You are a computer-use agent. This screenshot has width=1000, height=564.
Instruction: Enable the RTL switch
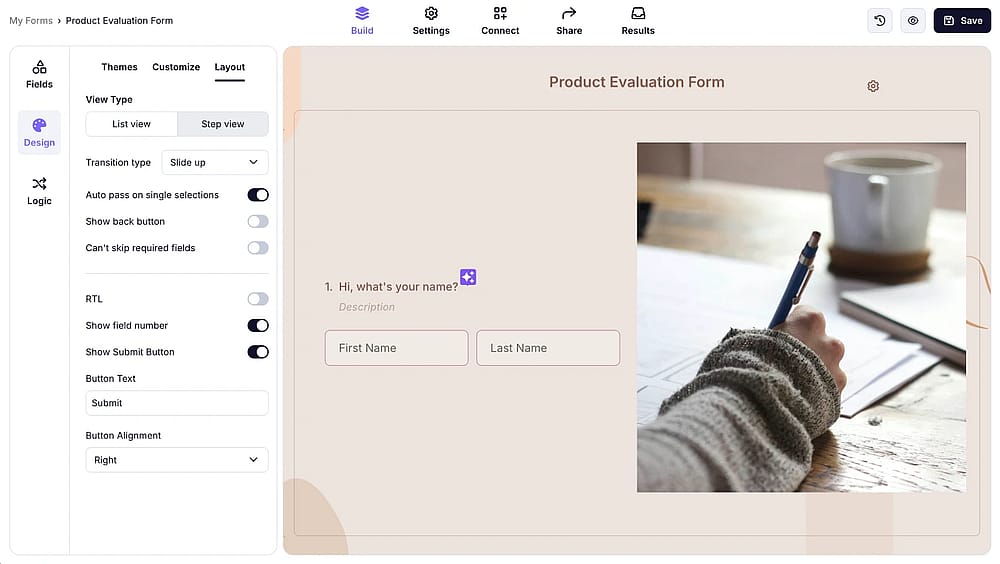(x=258, y=299)
